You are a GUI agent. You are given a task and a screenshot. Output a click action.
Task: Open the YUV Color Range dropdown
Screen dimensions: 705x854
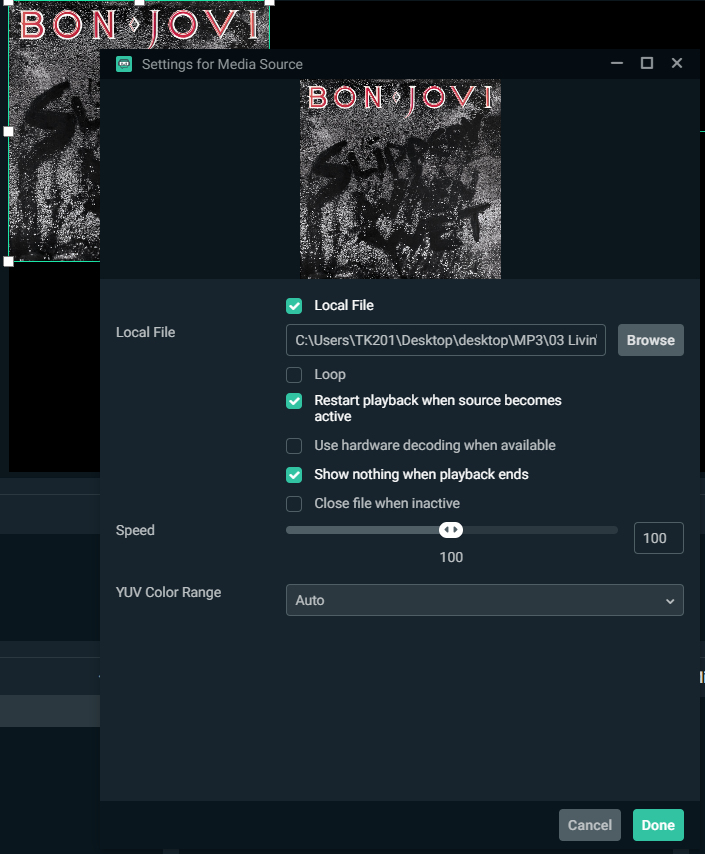484,600
